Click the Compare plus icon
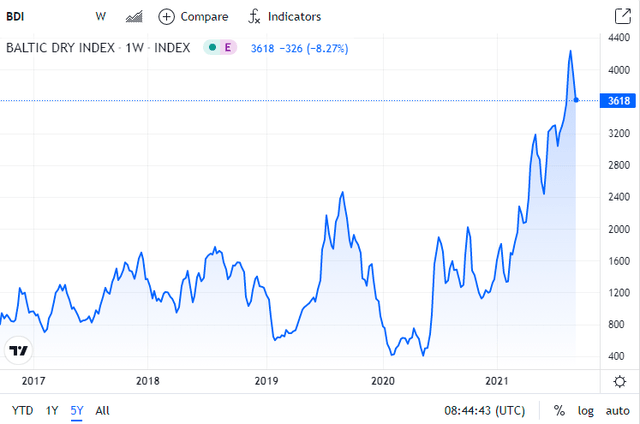Image resolution: width=640 pixels, height=424 pixels. 166,17
